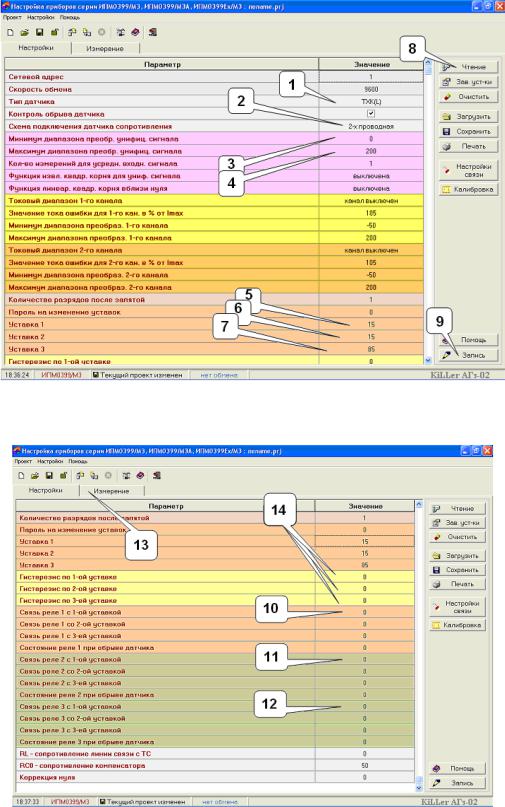Click the floppy disk save icon in top window toolbar
505x807 pixels.
[39, 32]
